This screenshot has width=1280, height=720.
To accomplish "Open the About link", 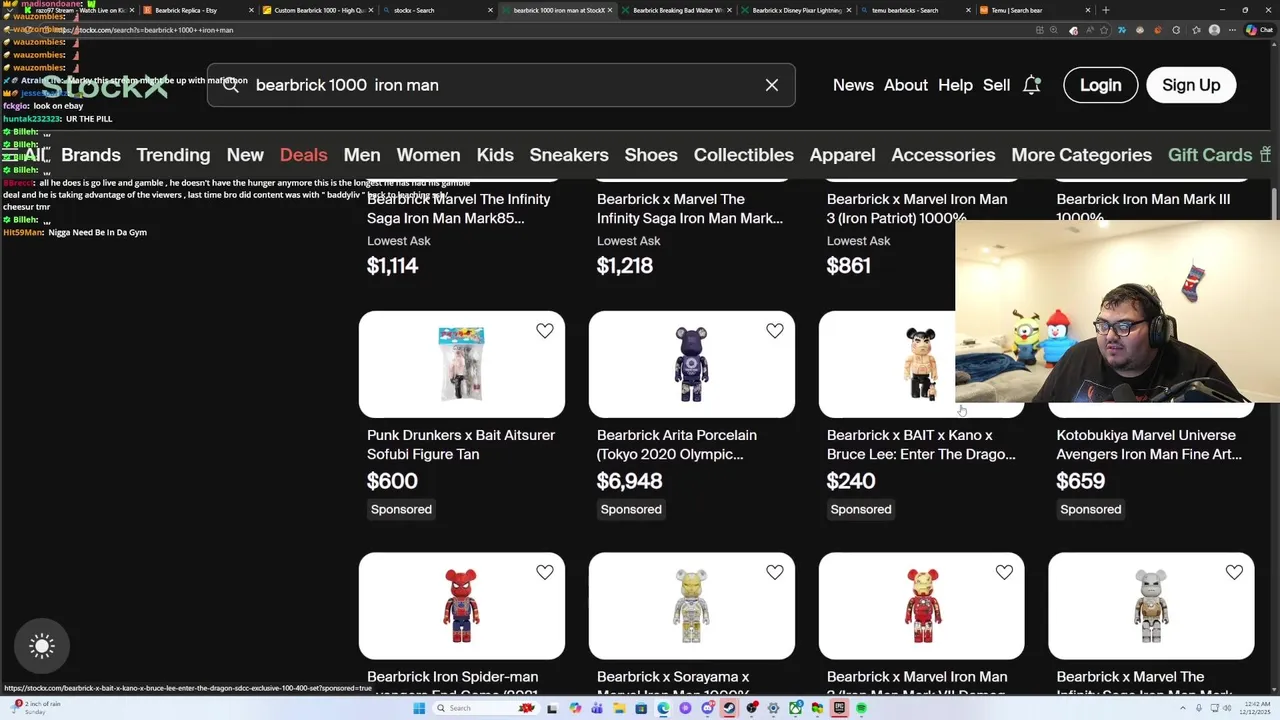I will coord(906,85).
